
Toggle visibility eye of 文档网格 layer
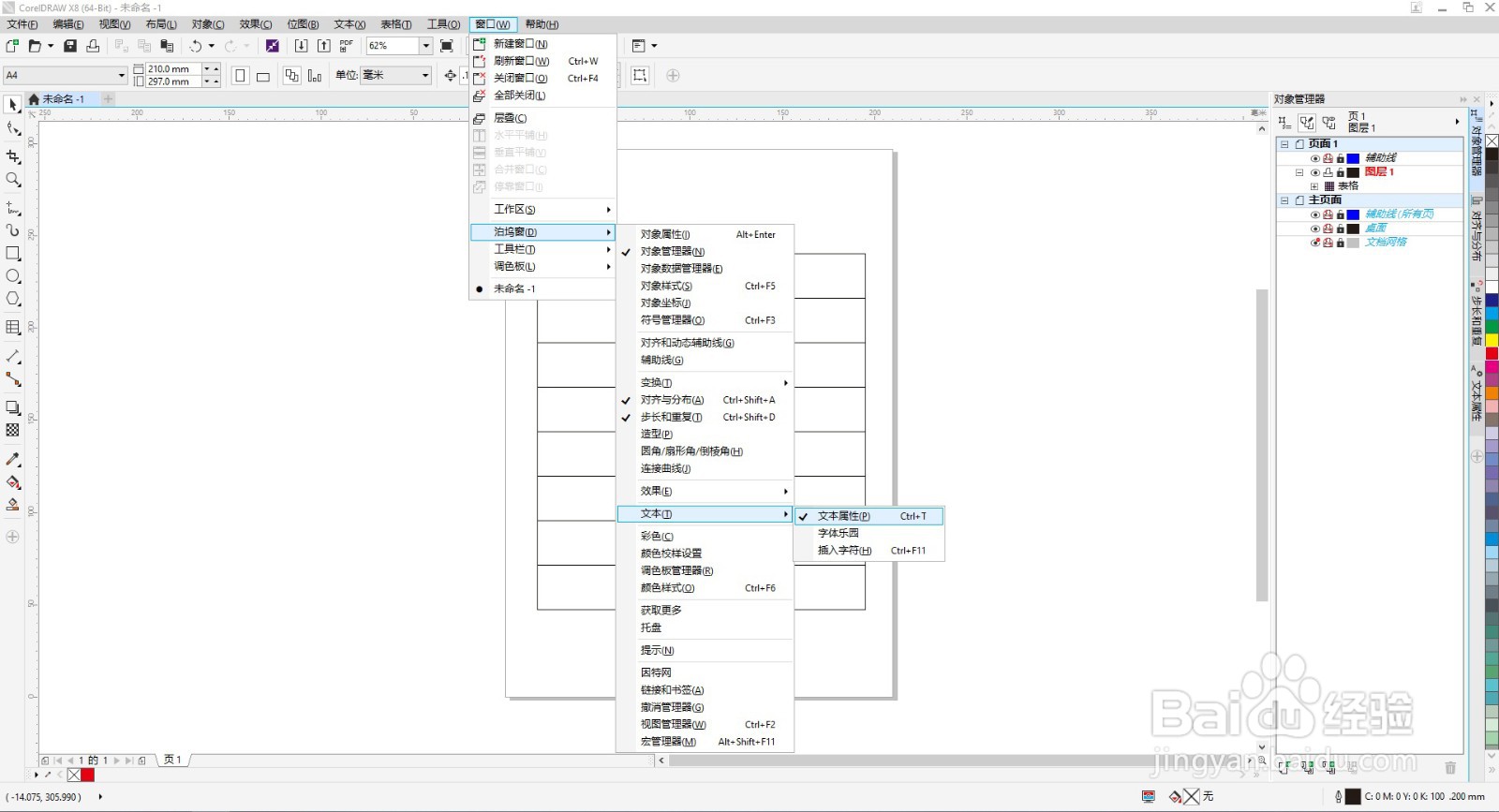coord(1315,243)
